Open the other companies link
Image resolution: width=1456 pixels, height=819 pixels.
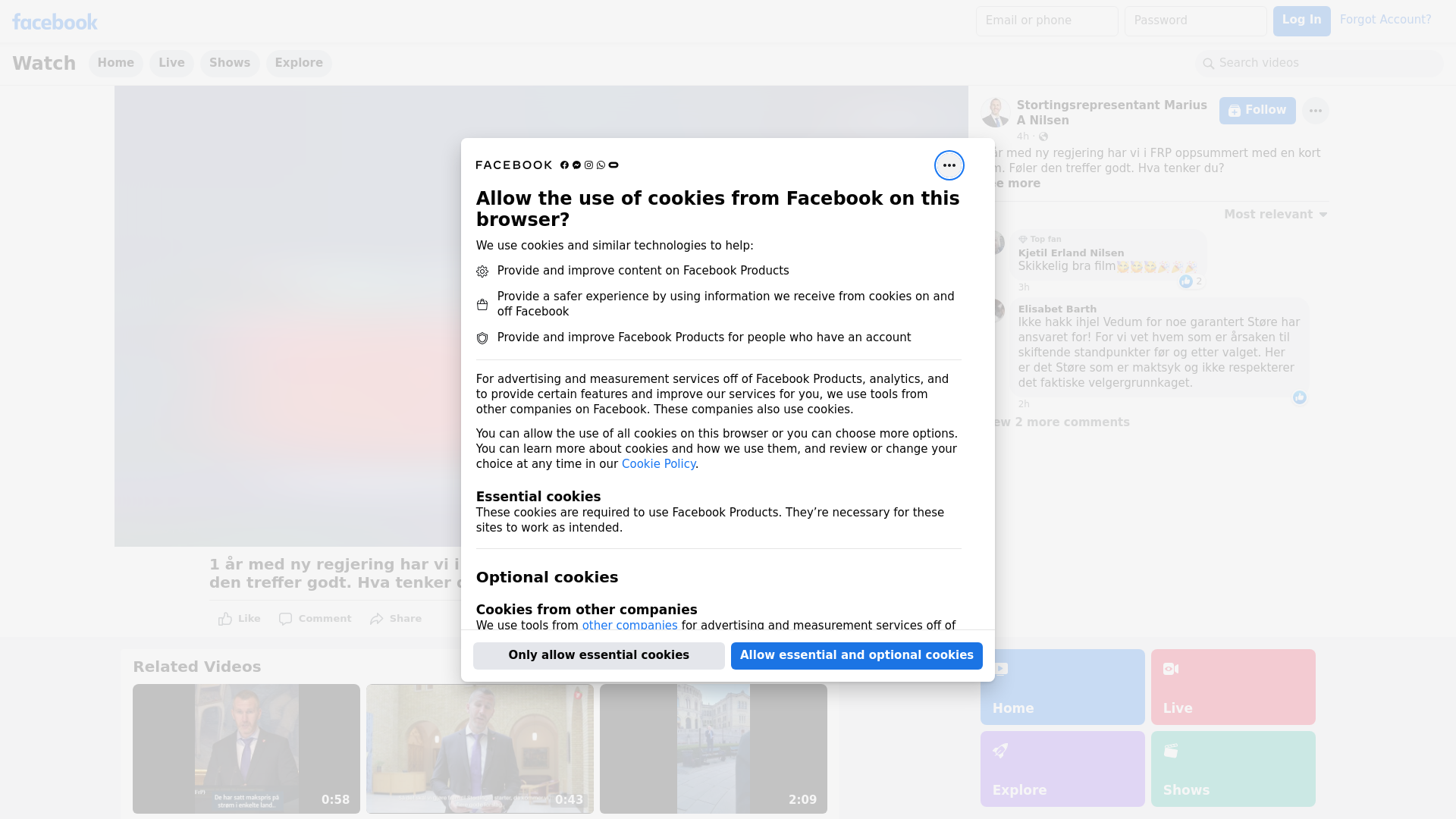tap(629, 626)
